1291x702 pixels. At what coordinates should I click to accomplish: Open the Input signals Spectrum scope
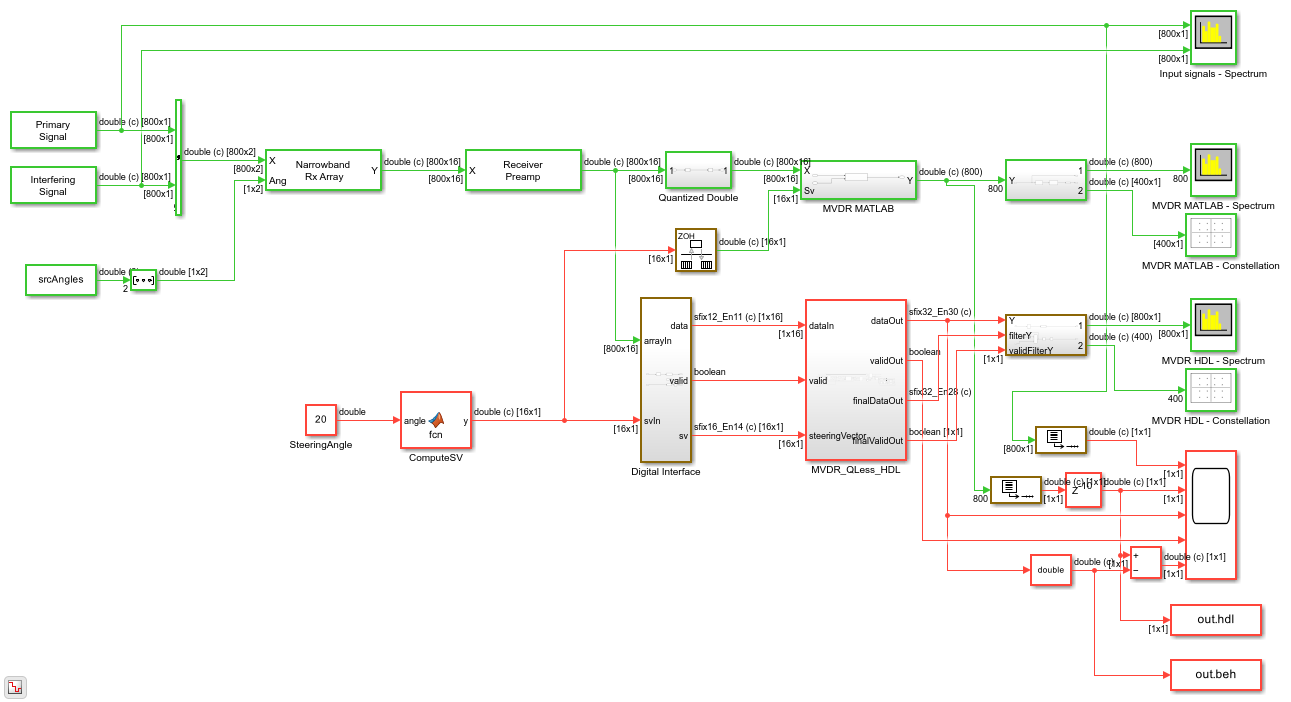[x=1213, y=39]
